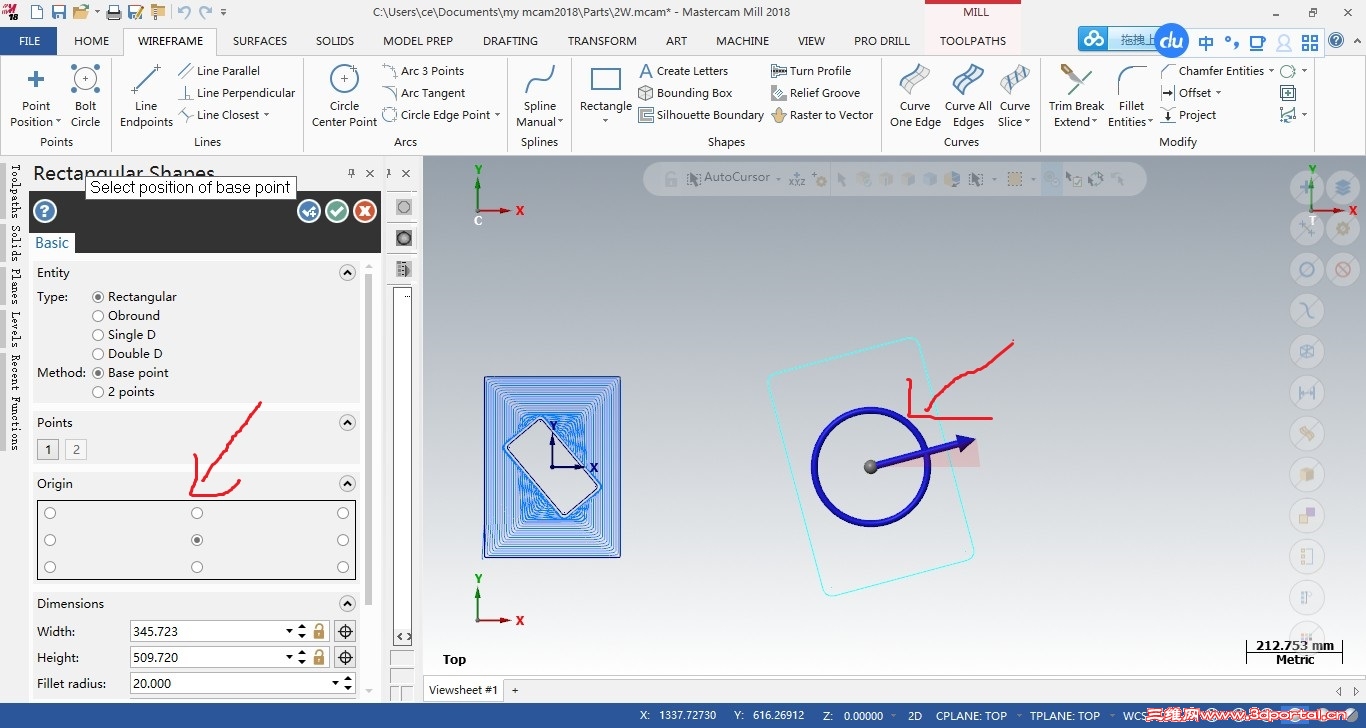Activate the Line Endpoints tool
Image resolution: width=1366 pixels, height=728 pixels.
tap(146, 97)
